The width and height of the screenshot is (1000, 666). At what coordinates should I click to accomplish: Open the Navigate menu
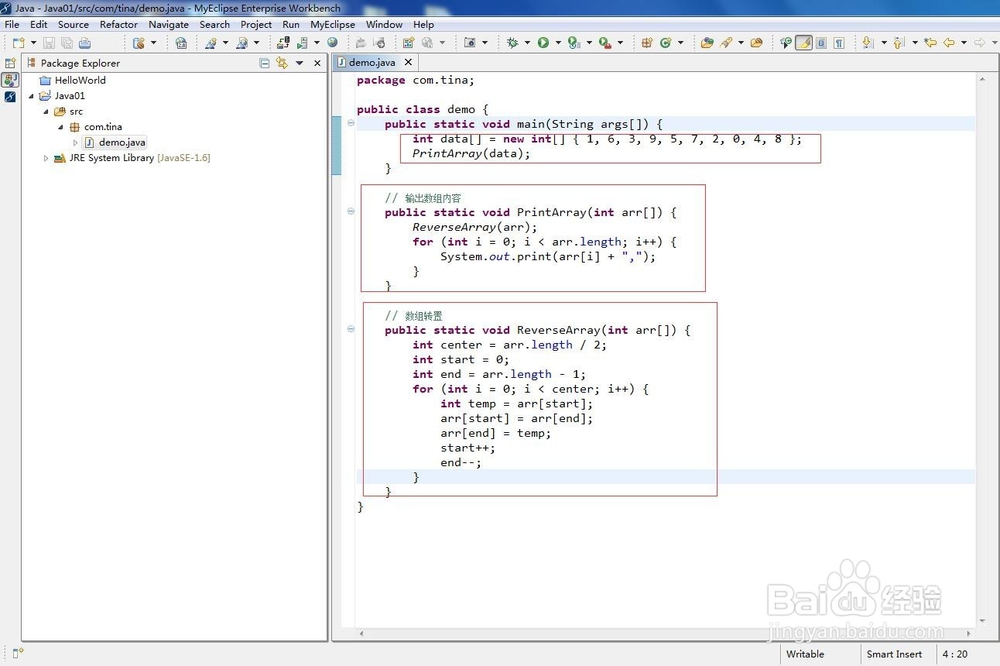pos(168,24)
